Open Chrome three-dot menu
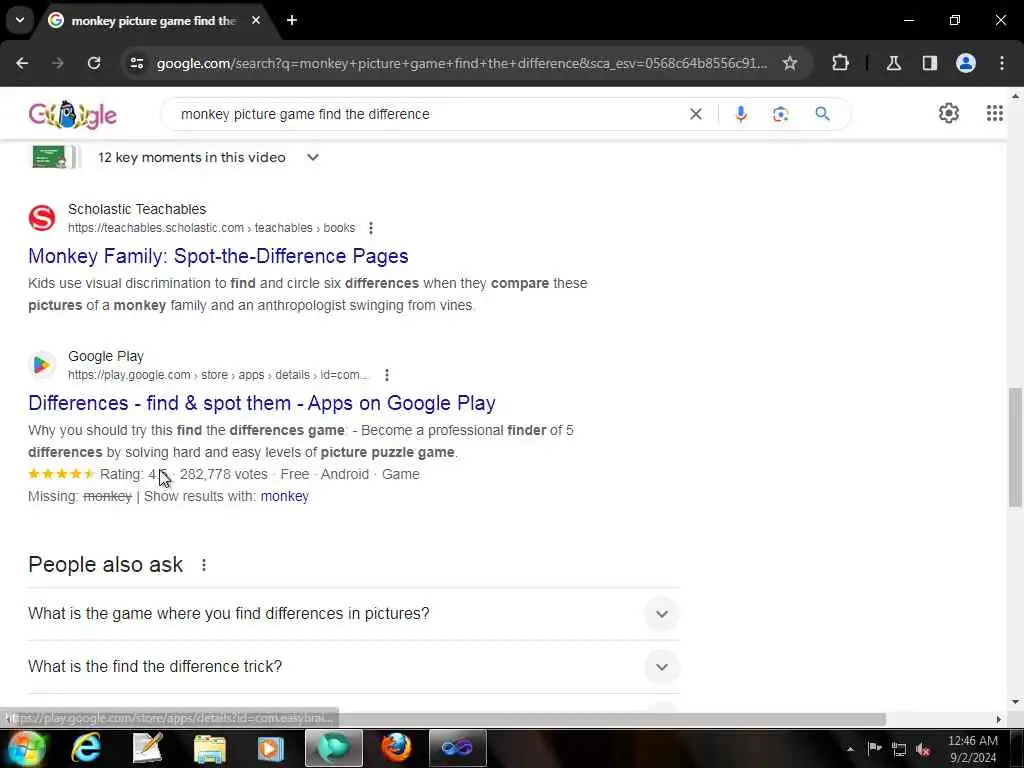This screenshot has height=768, width=1024. pyautogui.click(x=1002, y=63)
